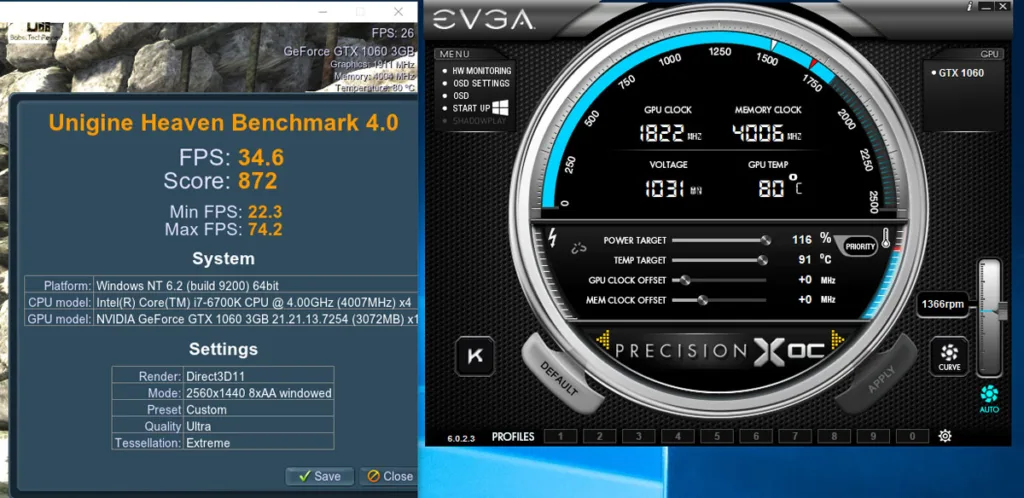Click the Tessellation Extreme value
This screenshot has width=1024, height=498.
click(208, 443)
